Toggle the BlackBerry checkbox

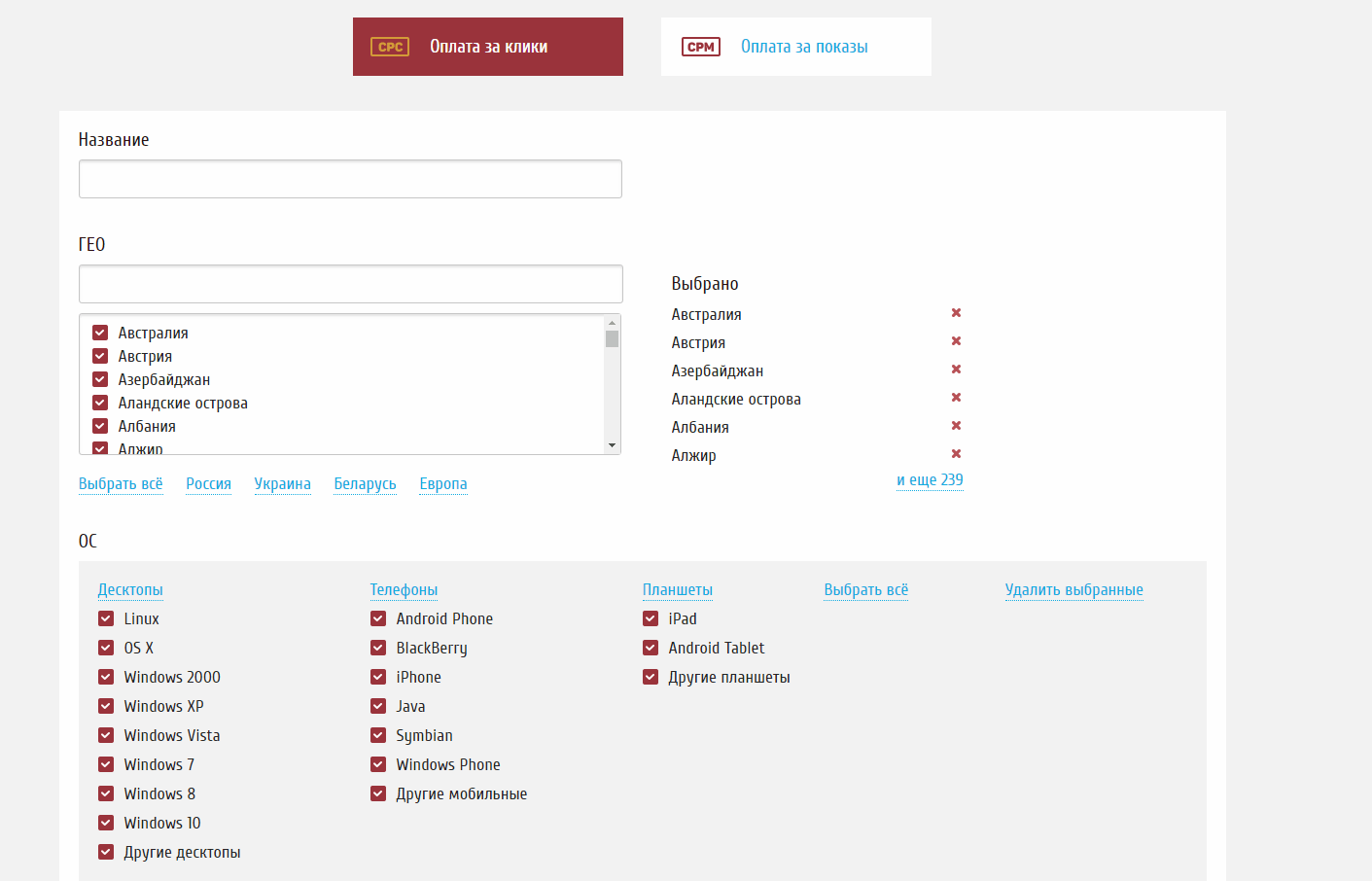(x=378, y=648)
